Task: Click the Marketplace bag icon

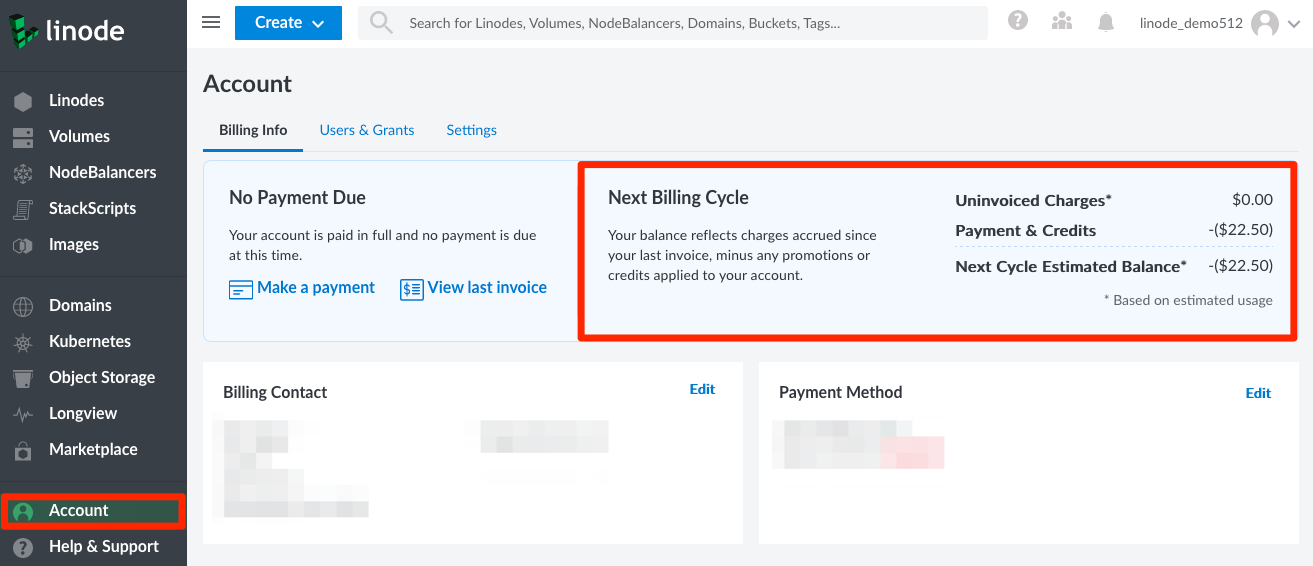Action: coord(23,450)
